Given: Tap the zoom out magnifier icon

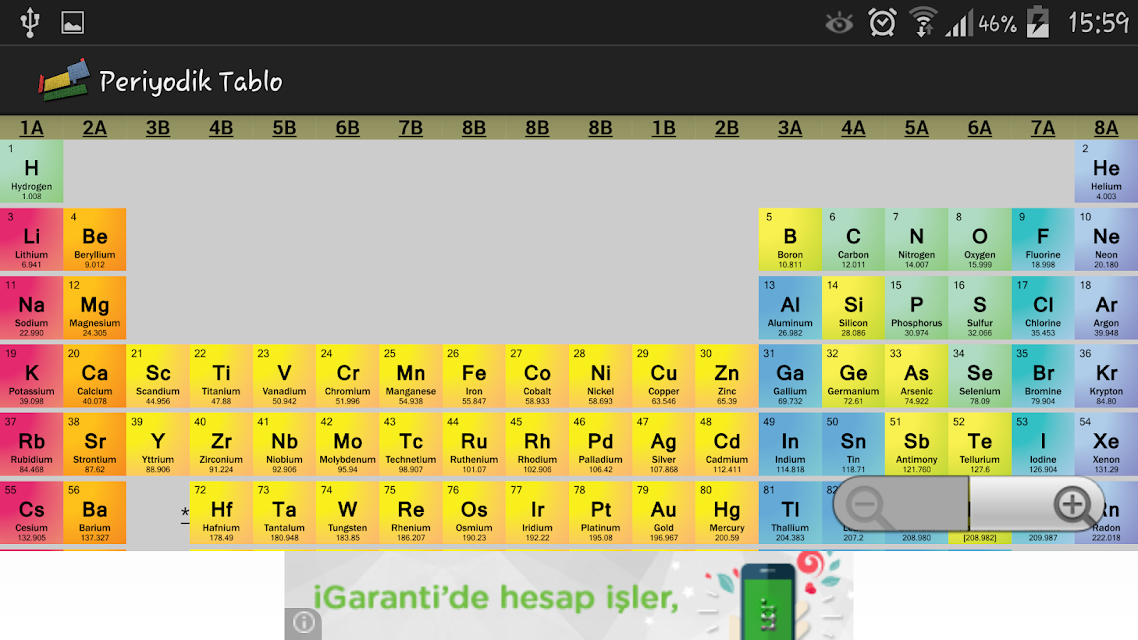Looking at the screenshot, I should click(867, 506).
